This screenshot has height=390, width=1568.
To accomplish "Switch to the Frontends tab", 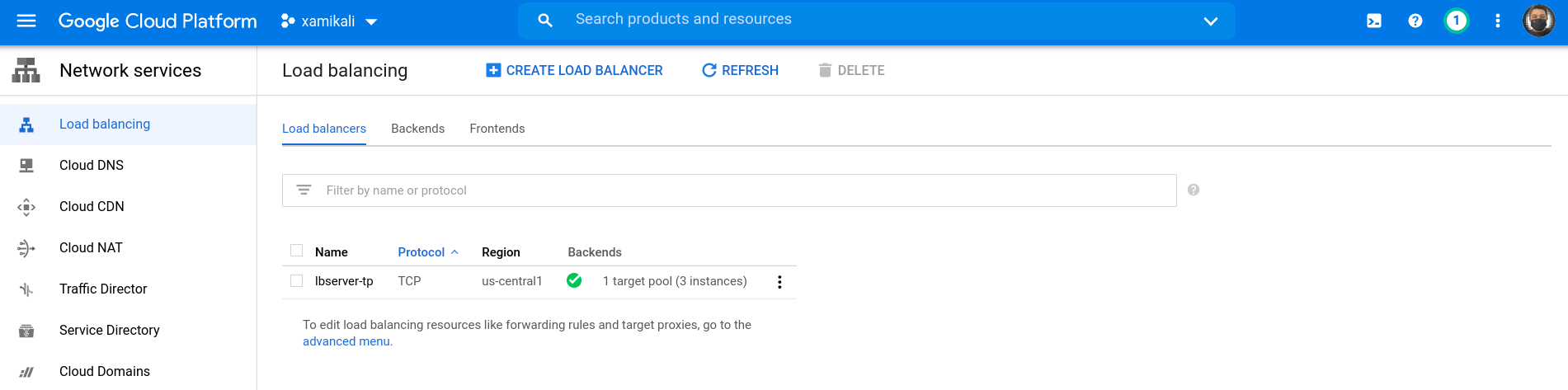I will tap(497, 129).
